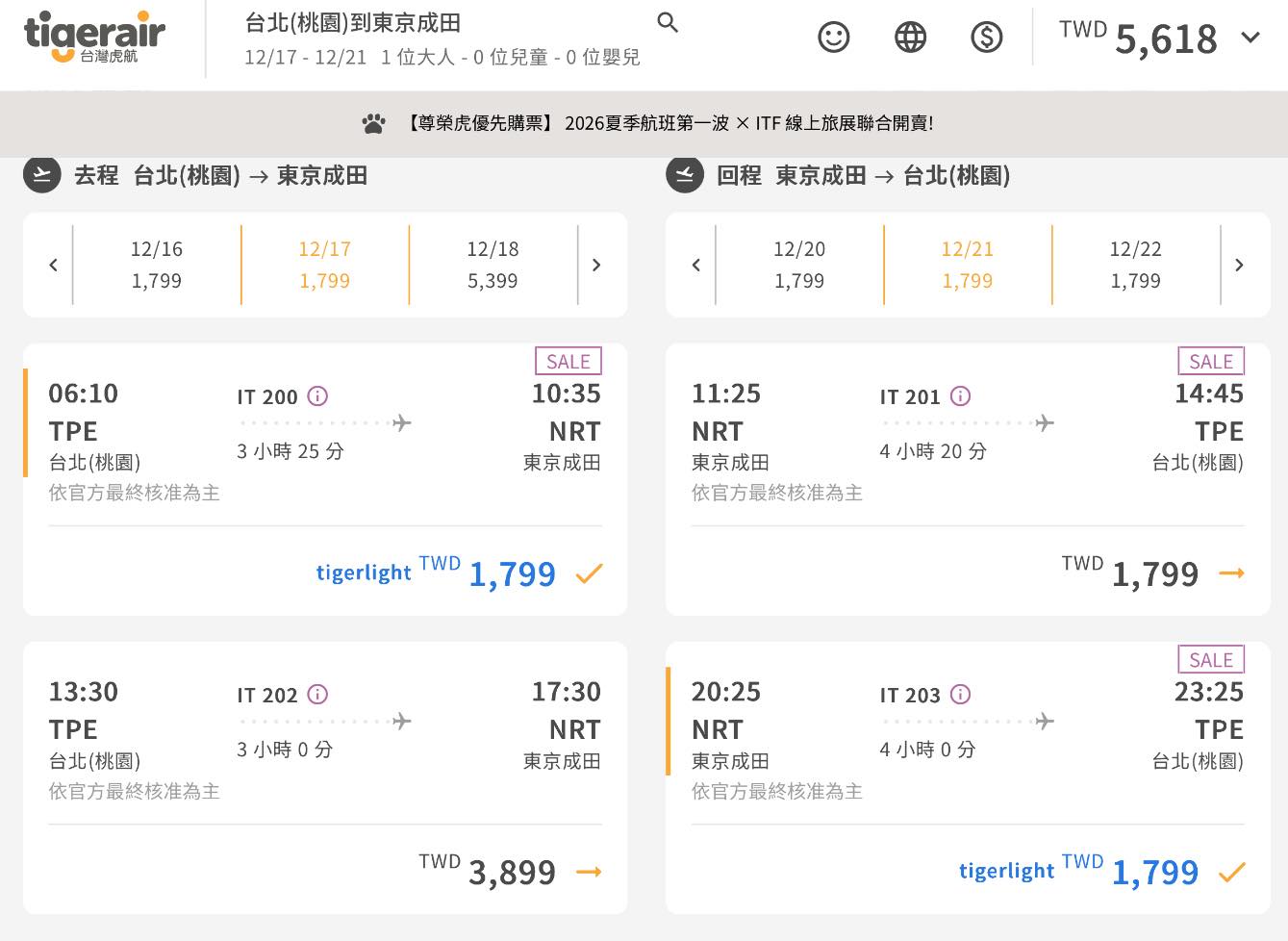
Task: Click the Taipei to Tokyo Narita search summary
Action: pos(442,38)
